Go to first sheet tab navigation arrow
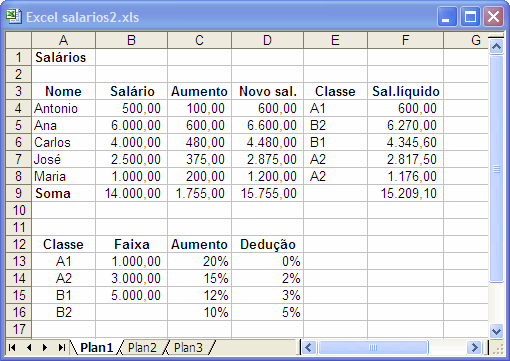The height and width of the screenshot is (361, 510). [12, 348]
